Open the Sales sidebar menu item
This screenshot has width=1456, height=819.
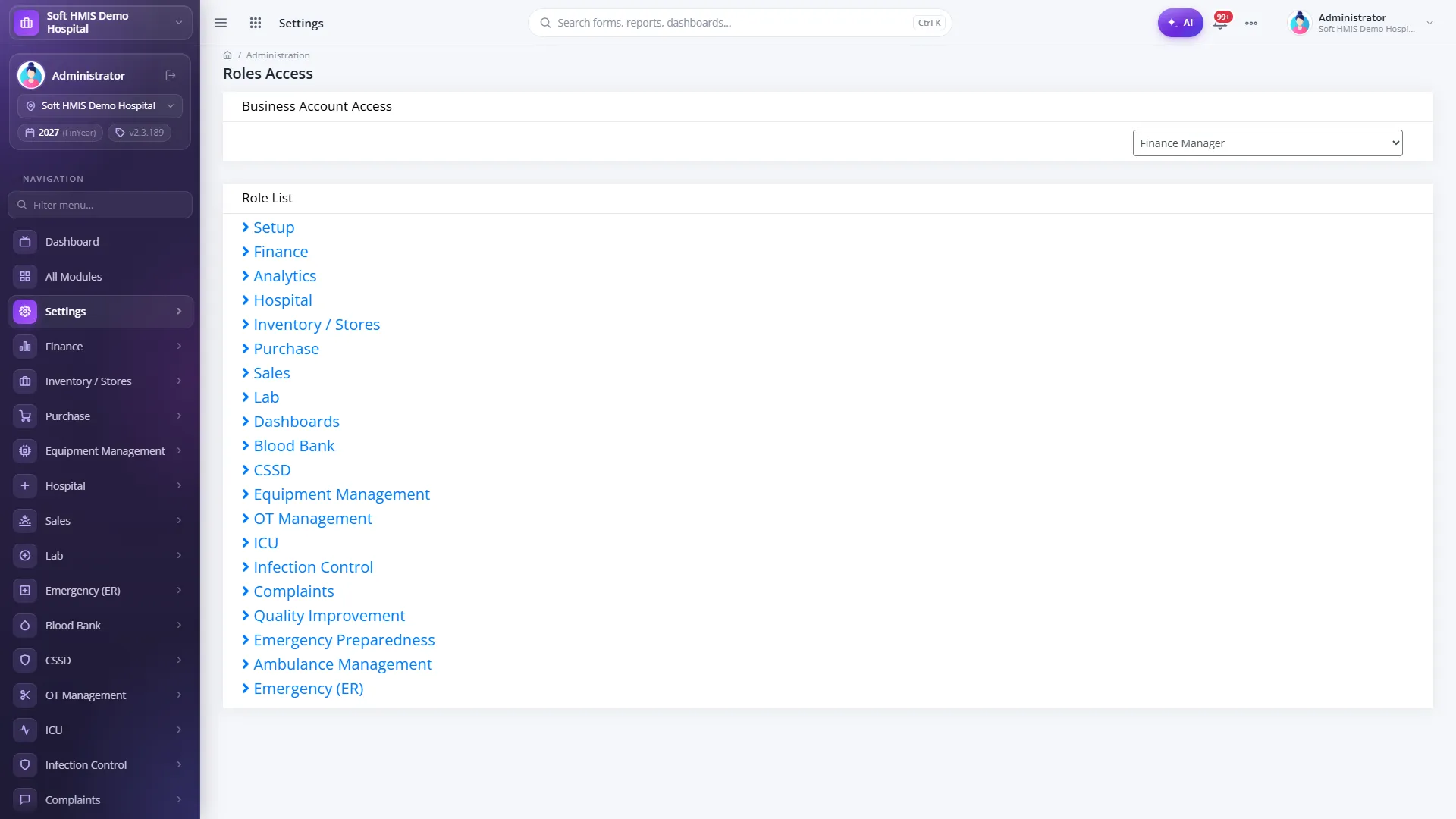point(101,521)
